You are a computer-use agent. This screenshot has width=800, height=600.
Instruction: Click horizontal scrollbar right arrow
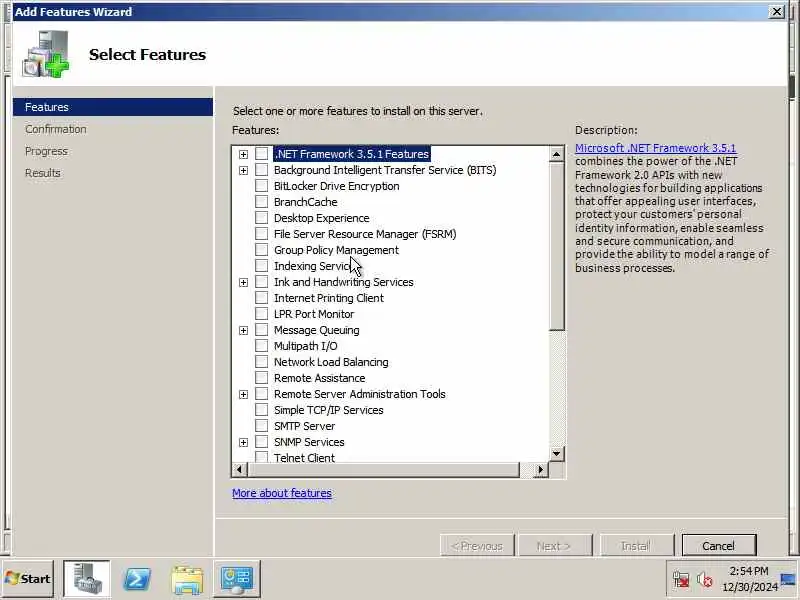pyautogui.click(x=541, y=469)
